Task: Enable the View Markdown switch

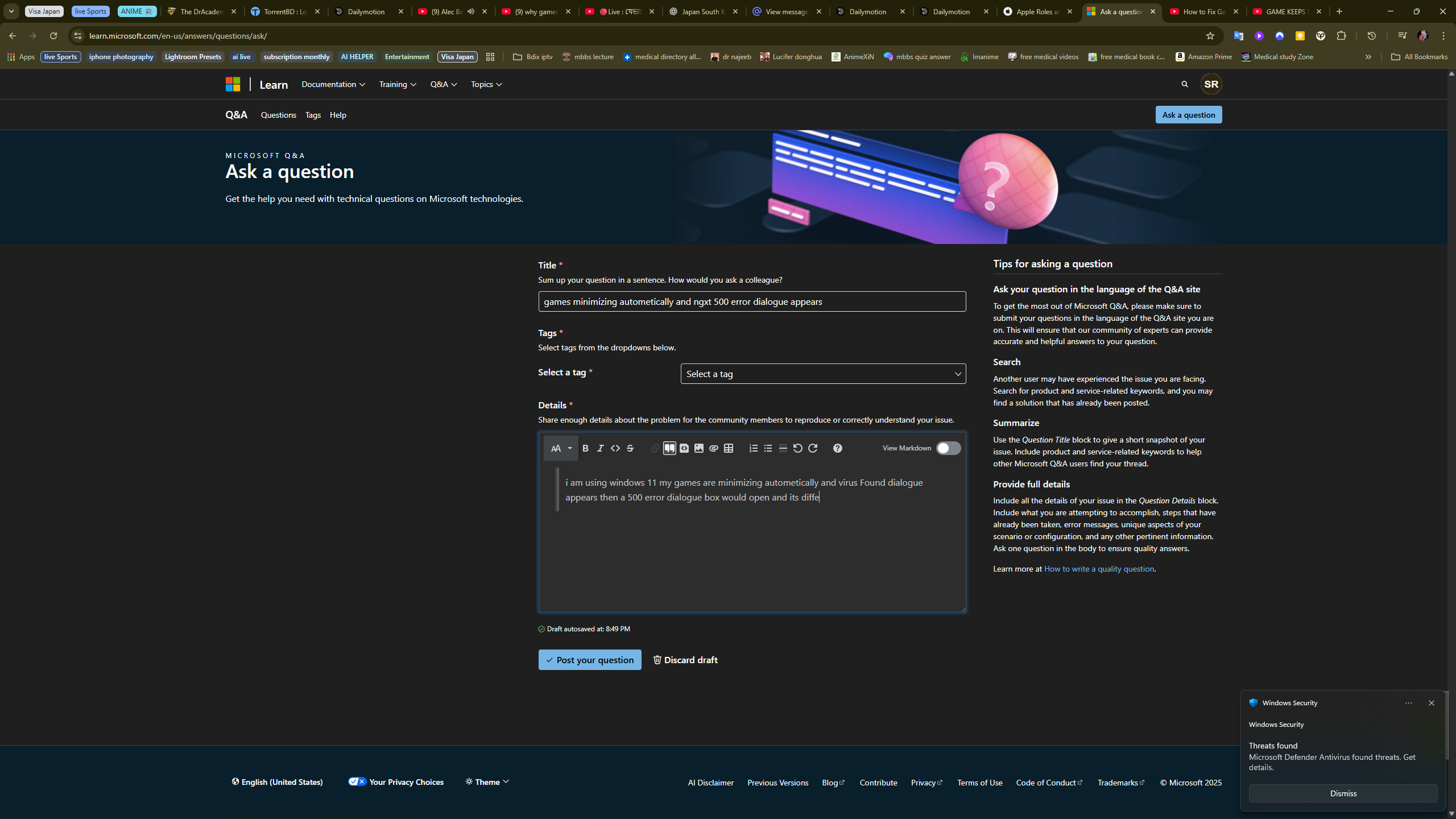Action: click(x=948, y=448)
